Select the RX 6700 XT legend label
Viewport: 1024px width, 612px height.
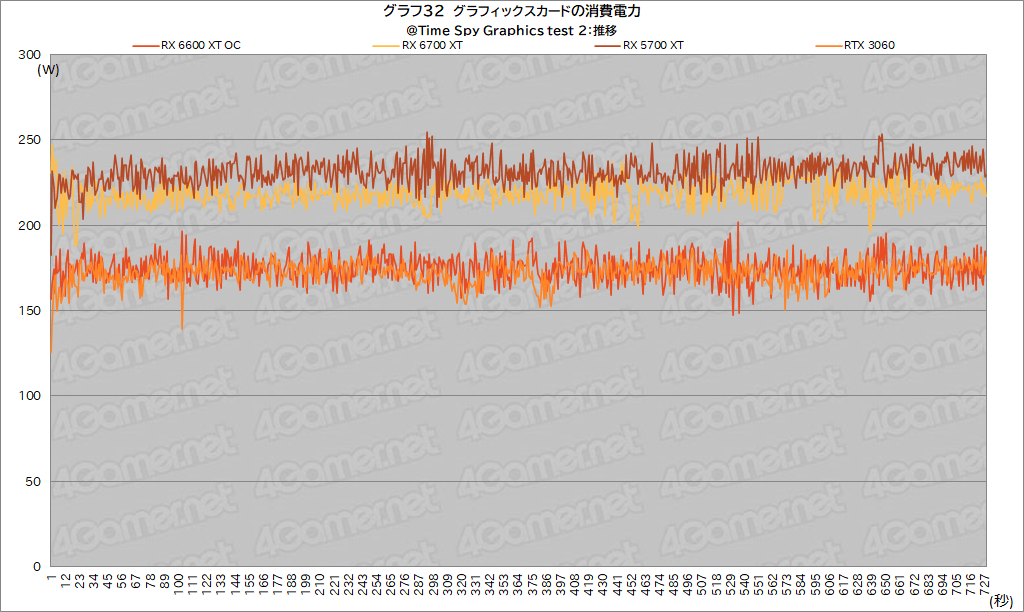point(432,45)
